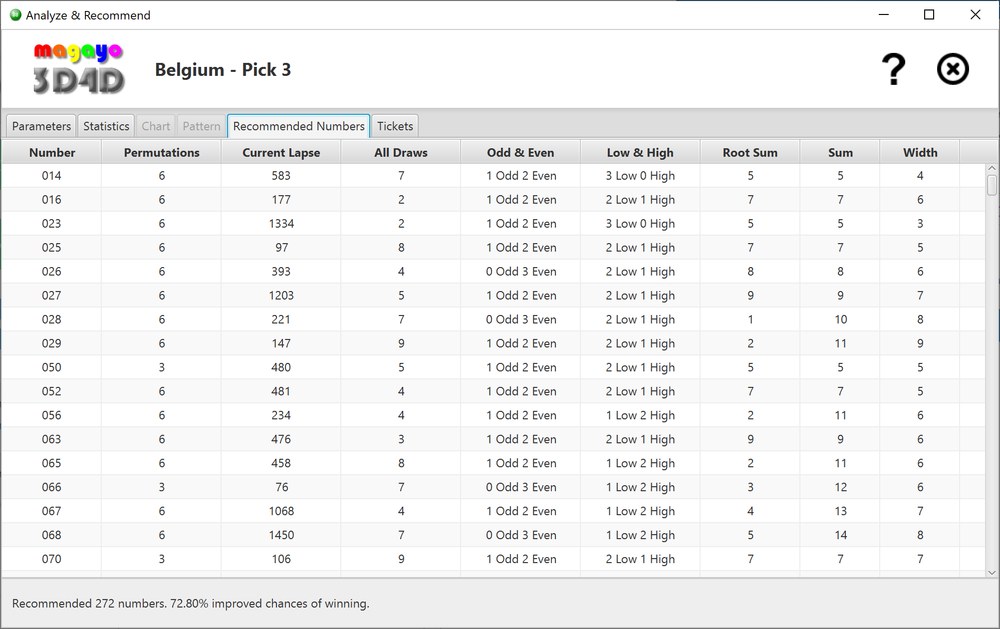Image resolution: width=1000 pixels, height=629 pixels.
Task: Select the Recommended Numbers tab
Action: (x=298, y=126)
